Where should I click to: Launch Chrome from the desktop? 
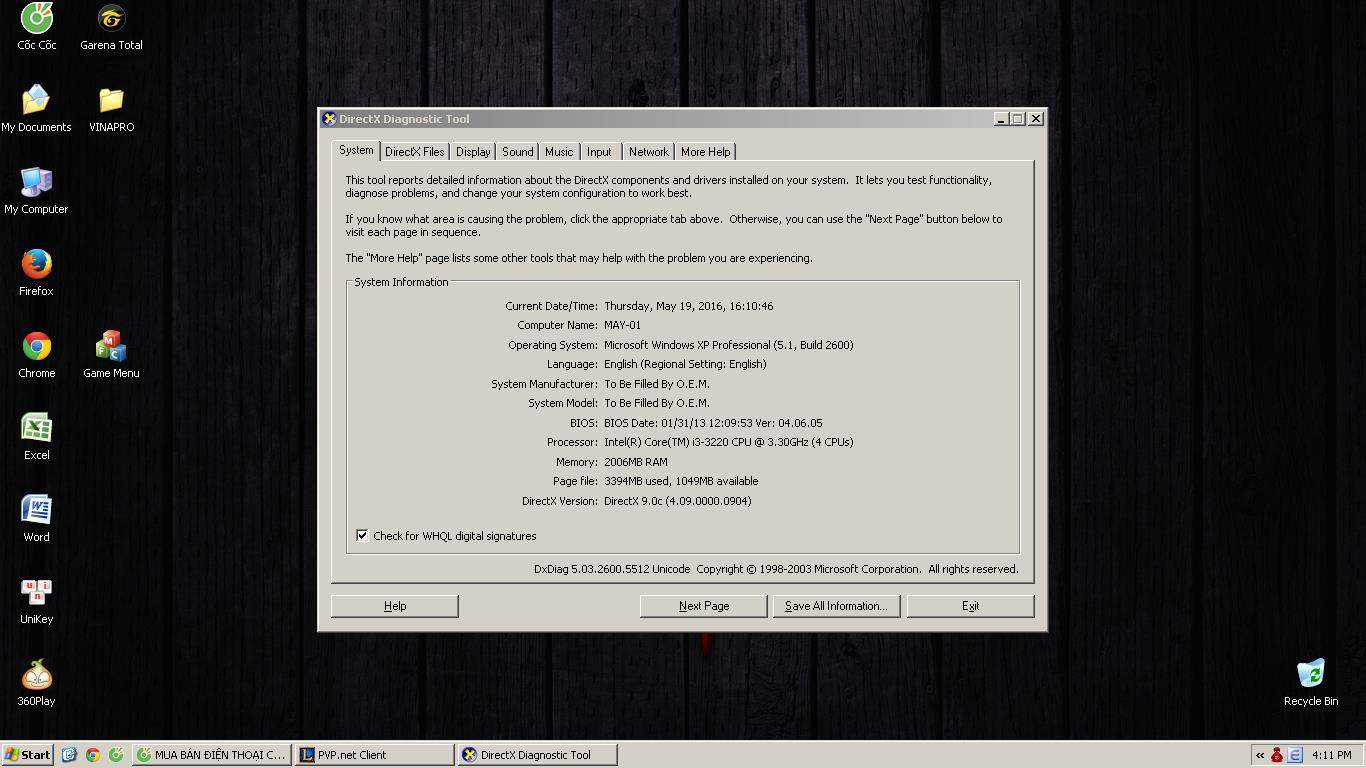click(37, 348)
